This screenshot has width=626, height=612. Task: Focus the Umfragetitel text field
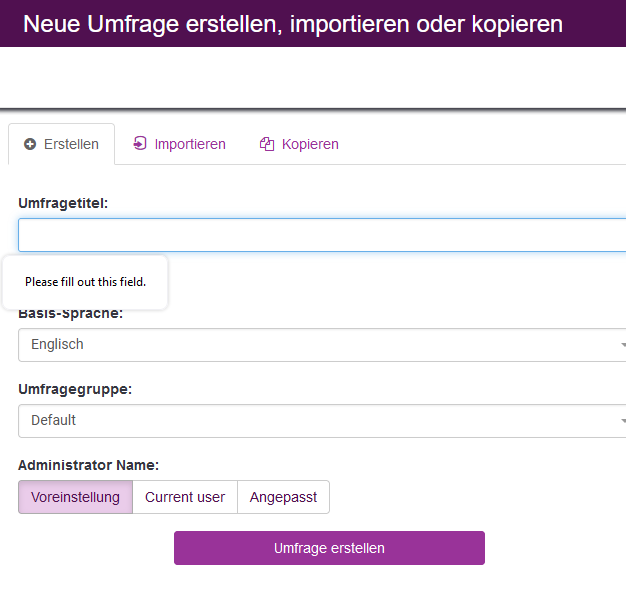(322, 235)
